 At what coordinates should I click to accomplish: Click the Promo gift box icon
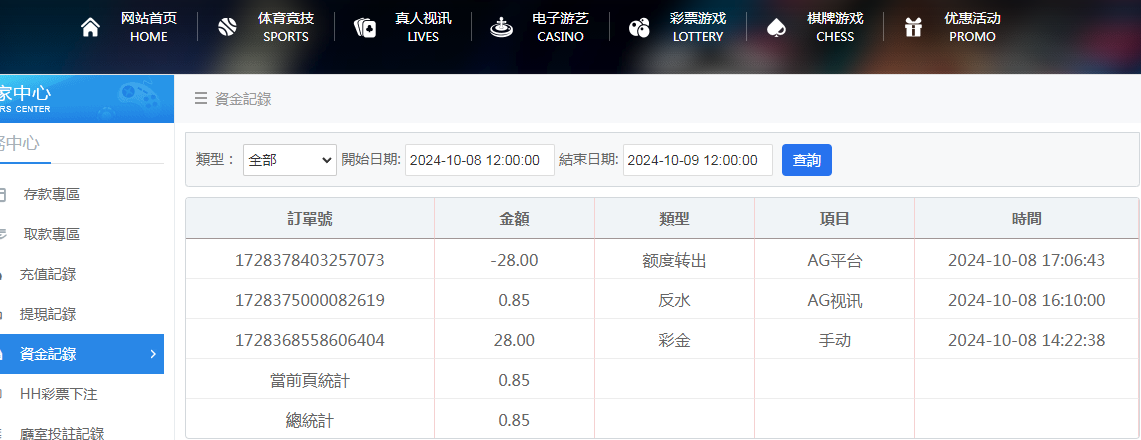pos(913,28)
